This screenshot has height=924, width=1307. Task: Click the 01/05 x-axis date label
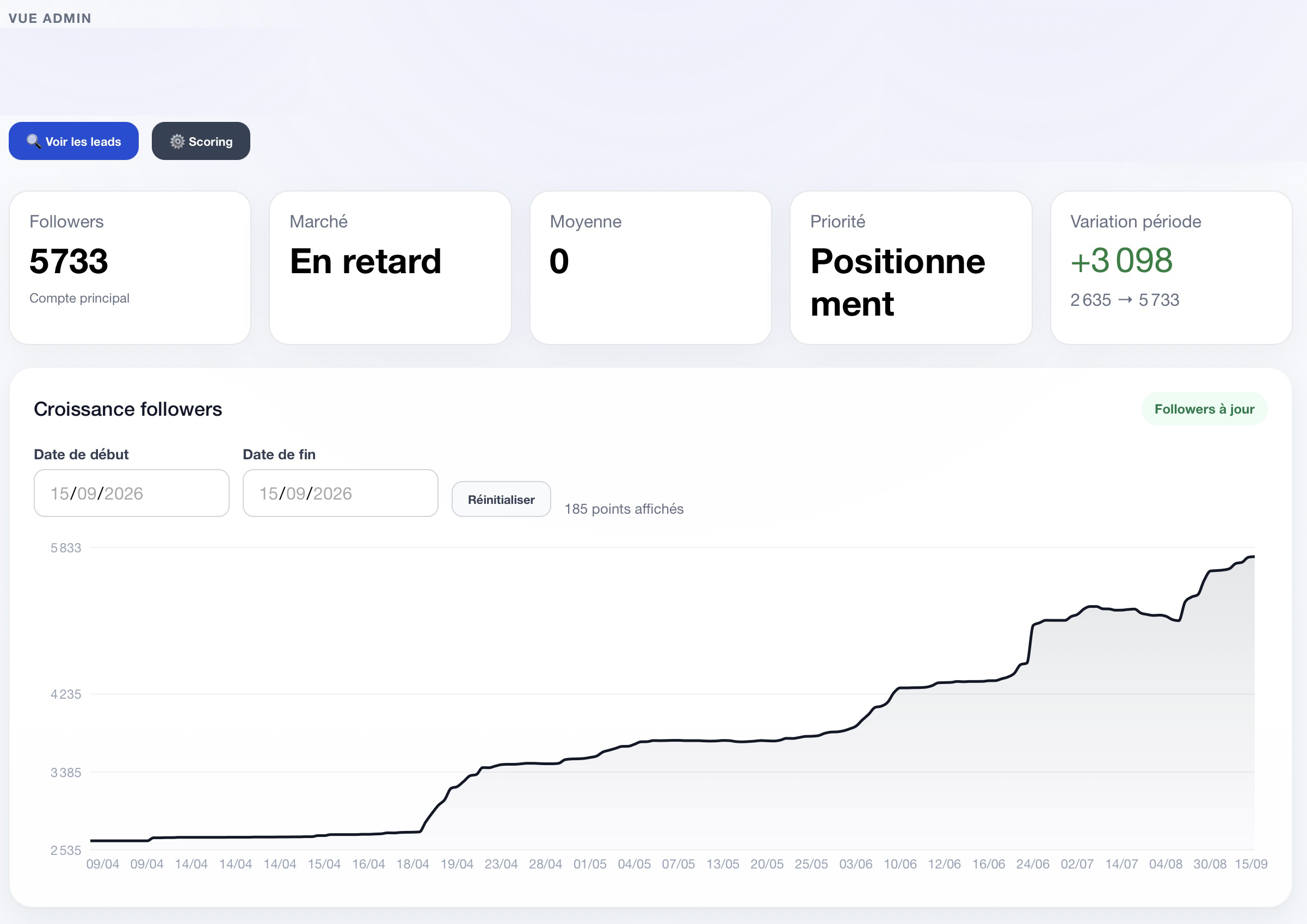pyautogui.click(x=590, y=864)
